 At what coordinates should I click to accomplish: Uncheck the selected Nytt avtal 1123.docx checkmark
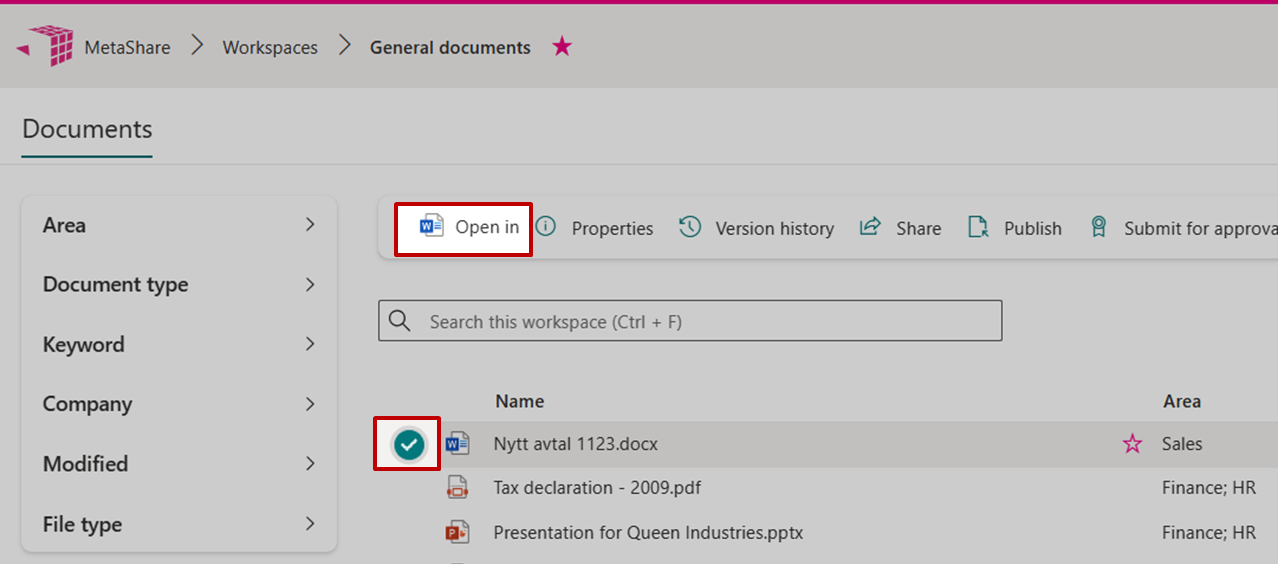pyautogui.click(x=408, y=444)
